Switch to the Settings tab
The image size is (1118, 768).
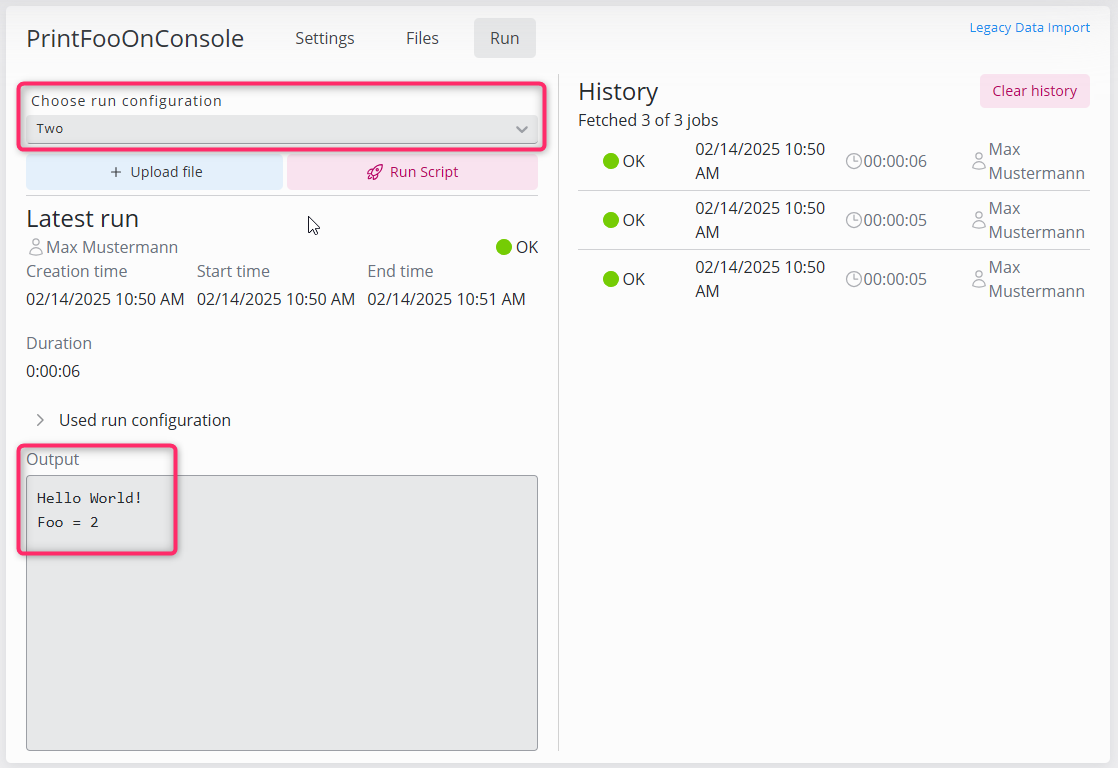pyautogui.click(x=324, y=38)
